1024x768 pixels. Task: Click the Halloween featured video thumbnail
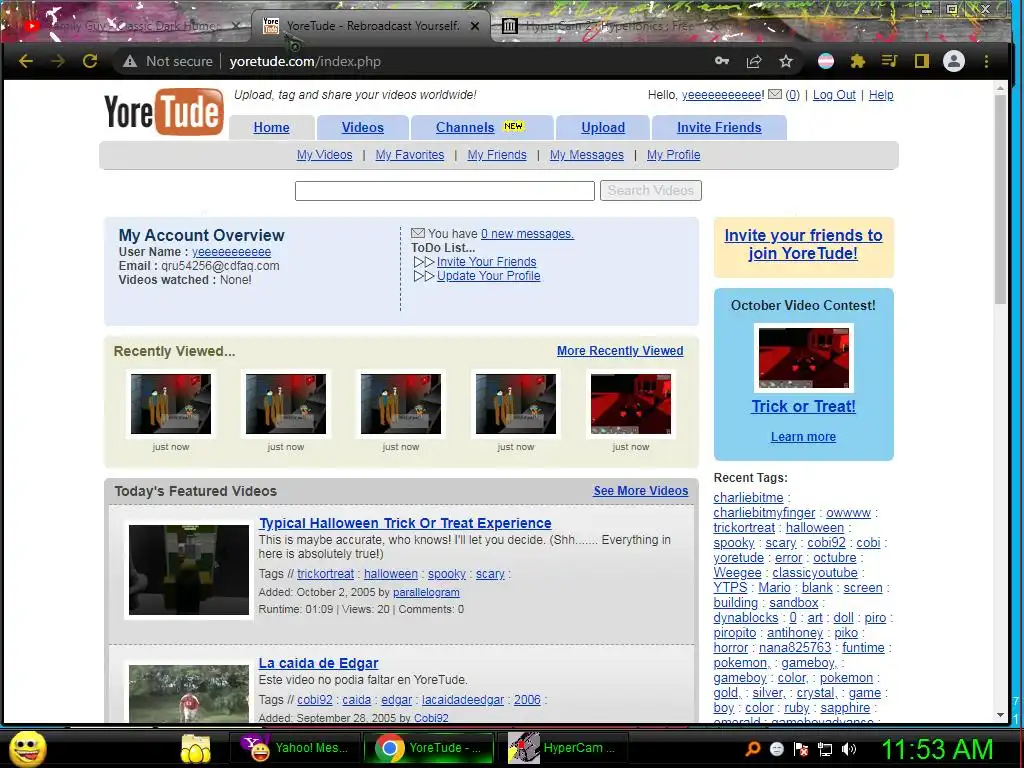click(x=189, y=569)
